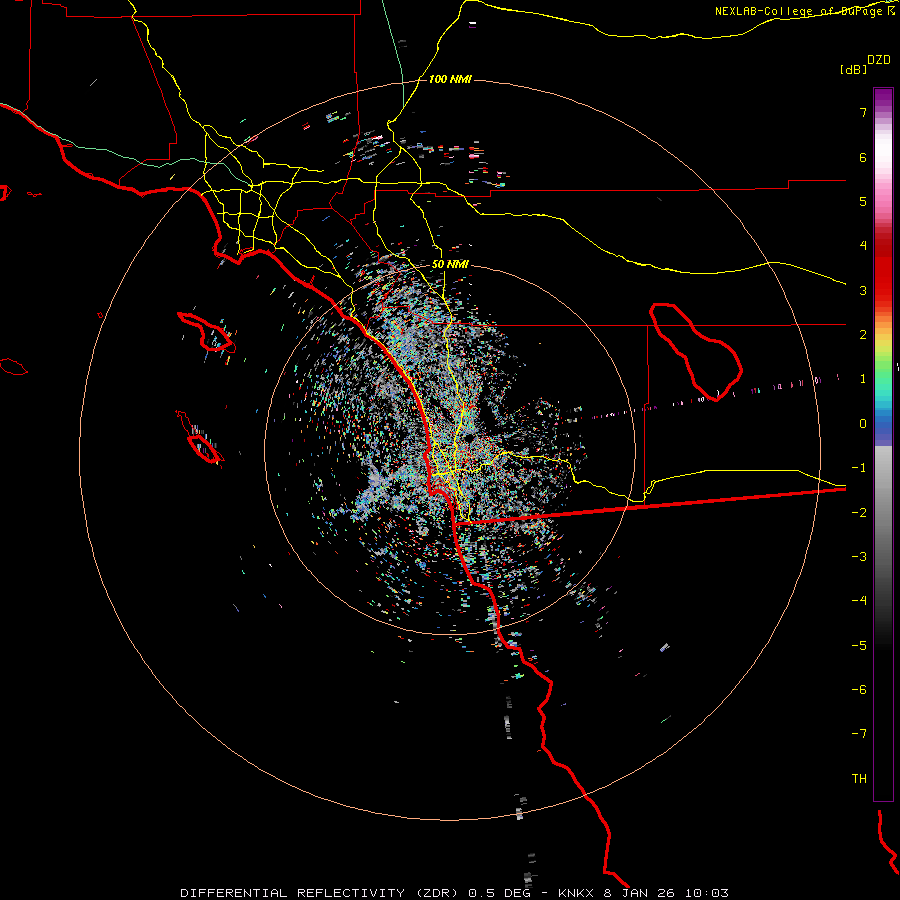Click the -3 dB tick label on the scale
Viewport: 900px width, 900px height.
(x=859, y=556)
